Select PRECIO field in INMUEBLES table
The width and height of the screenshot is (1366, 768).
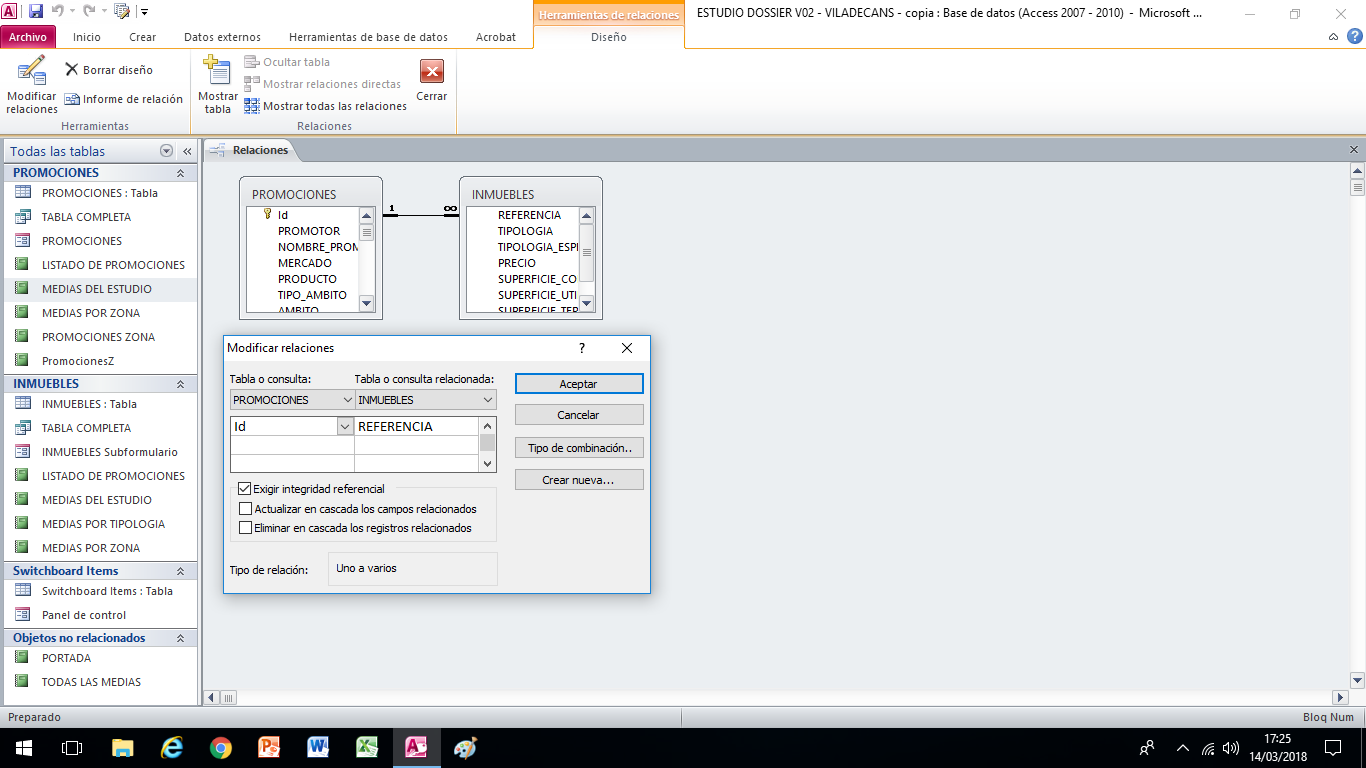pos(517,263)
